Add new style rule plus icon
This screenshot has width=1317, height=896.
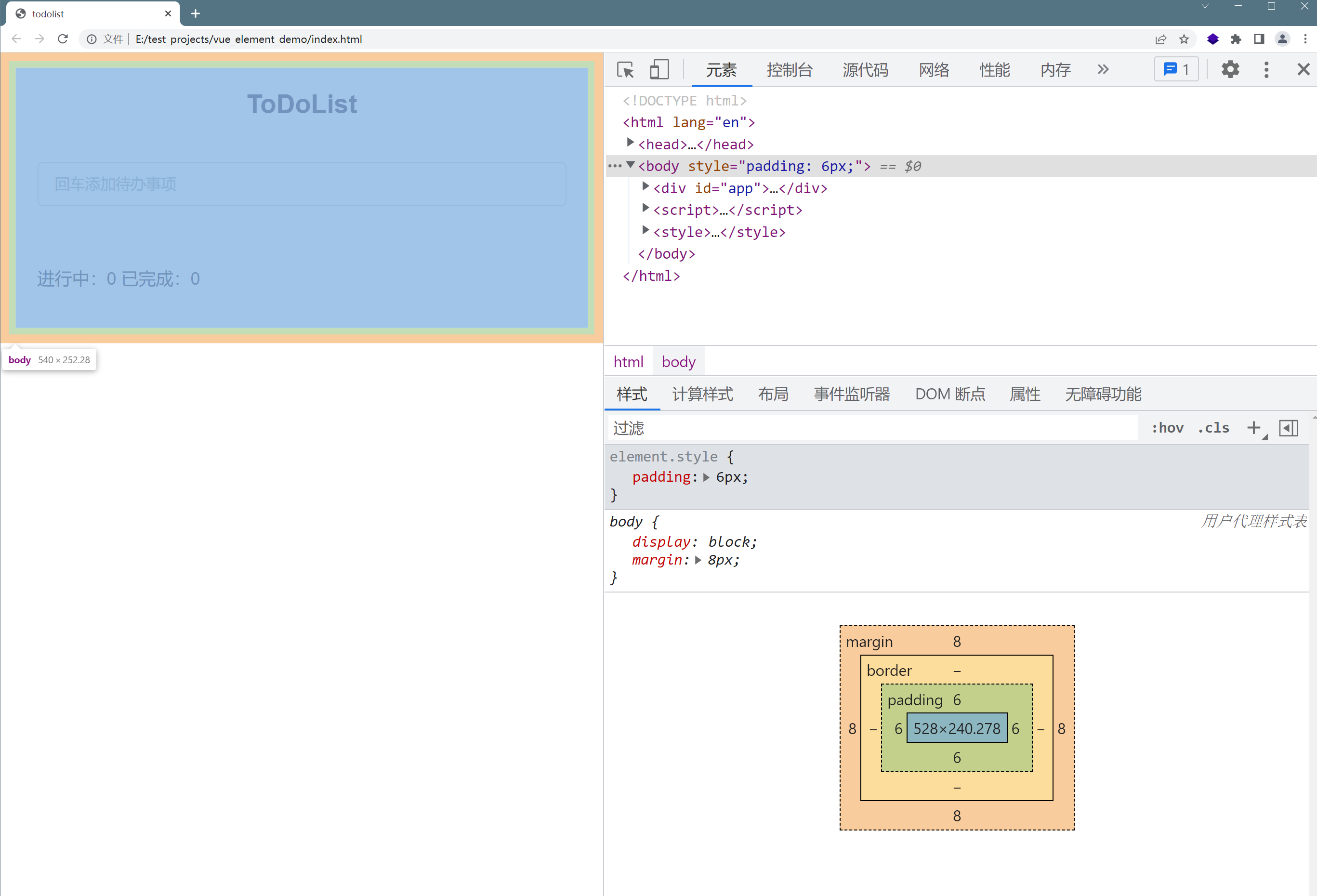(x=1253, y=428)
